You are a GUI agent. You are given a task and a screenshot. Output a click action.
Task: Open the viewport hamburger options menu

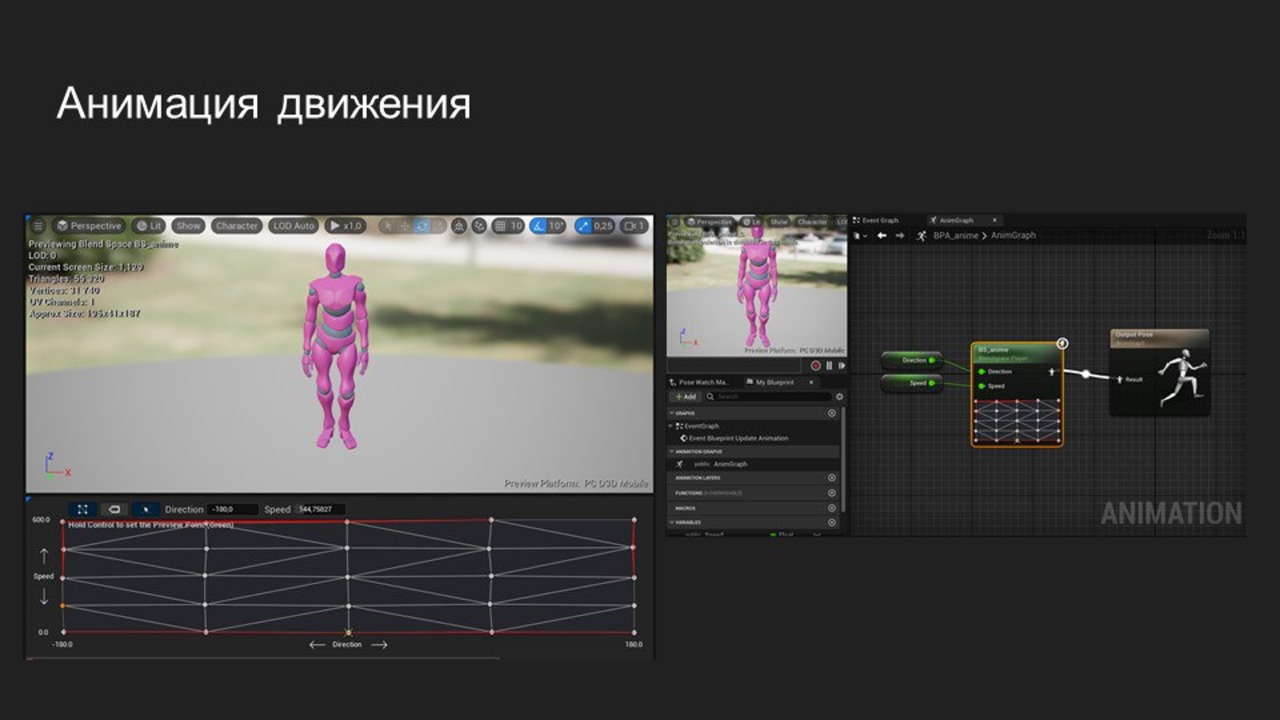coord(38,226)
